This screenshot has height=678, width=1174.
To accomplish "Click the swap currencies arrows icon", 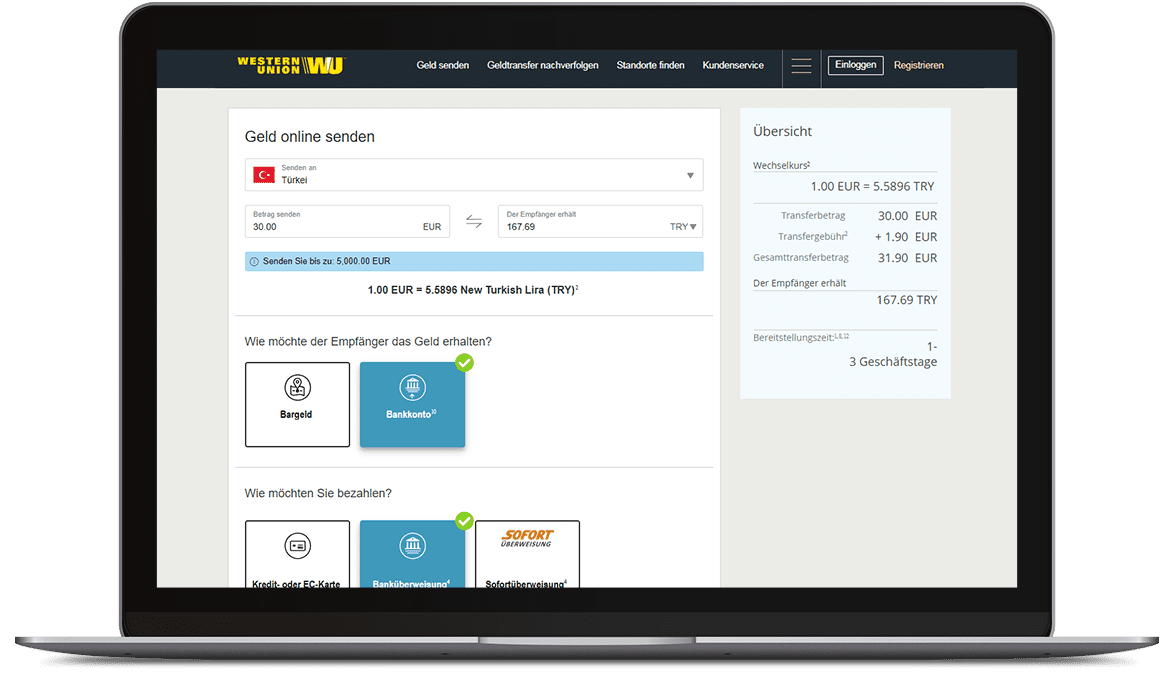I will click(474, 222).
